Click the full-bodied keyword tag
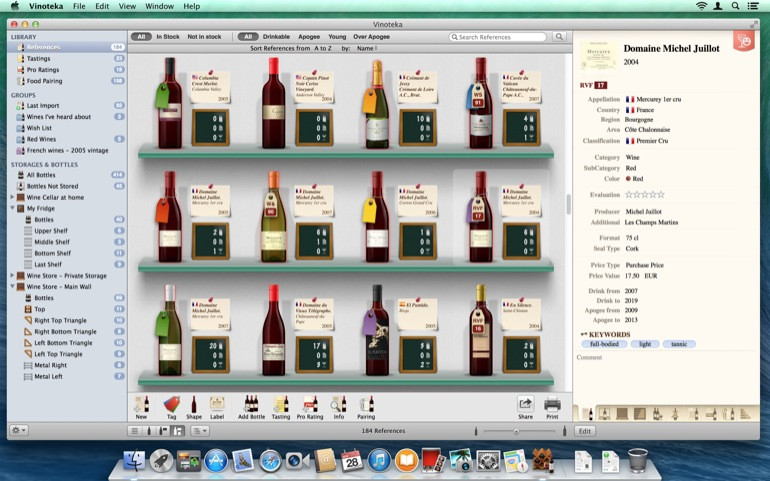Viewport: 770px width, 481px height. tap(605, 344)
